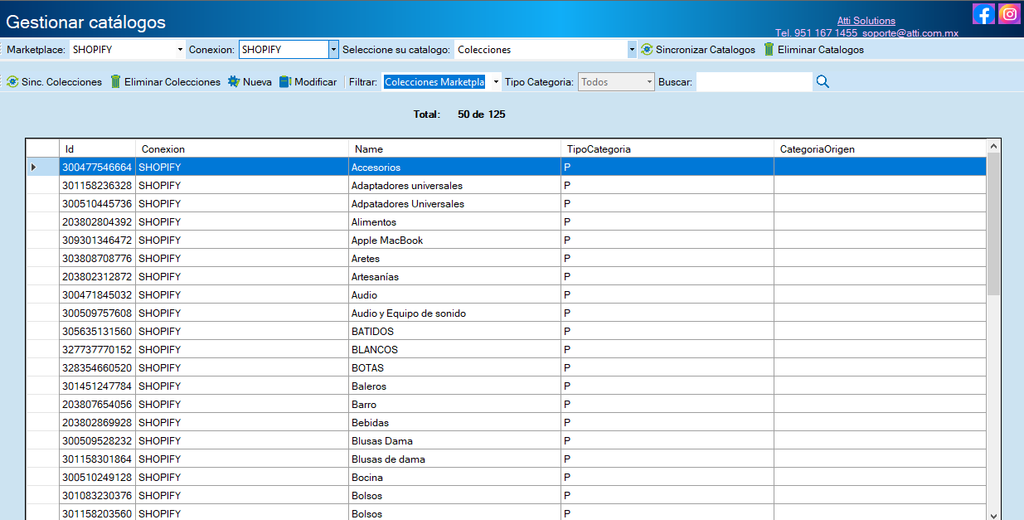The width and height of the screenshot is (1024, 520).
Task: Open the Atti Solutions link
Action: (866, 21)
